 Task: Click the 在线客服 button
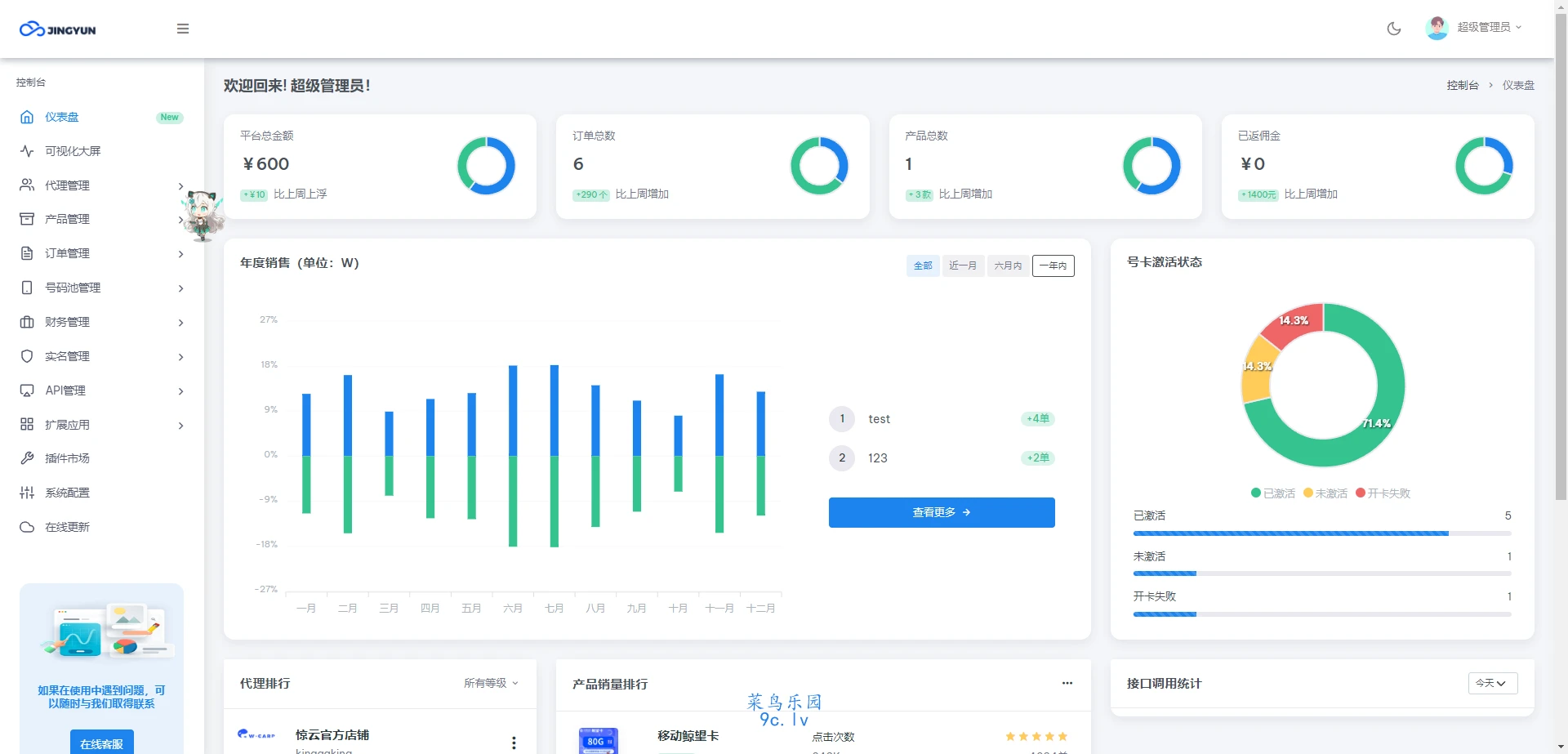(101, 743)
